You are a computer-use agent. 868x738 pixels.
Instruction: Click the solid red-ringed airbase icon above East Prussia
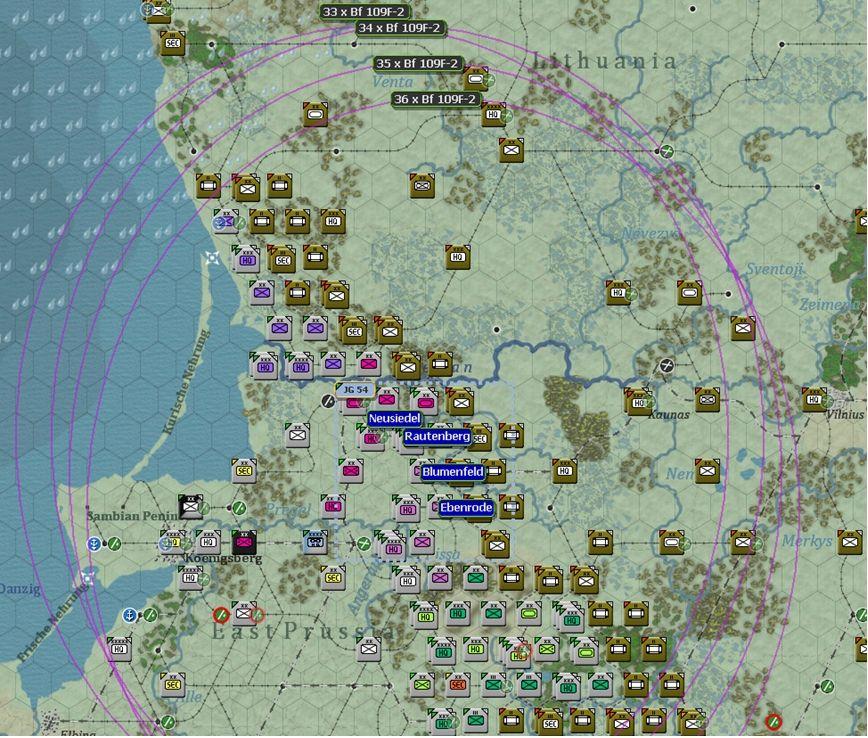click(x=221, y=615)
